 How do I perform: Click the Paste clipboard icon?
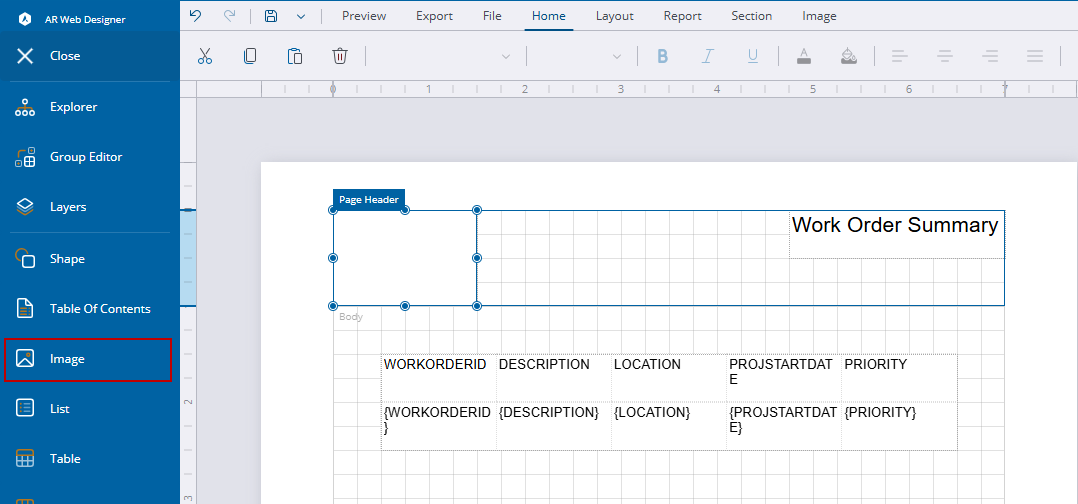tap(295, 56)
